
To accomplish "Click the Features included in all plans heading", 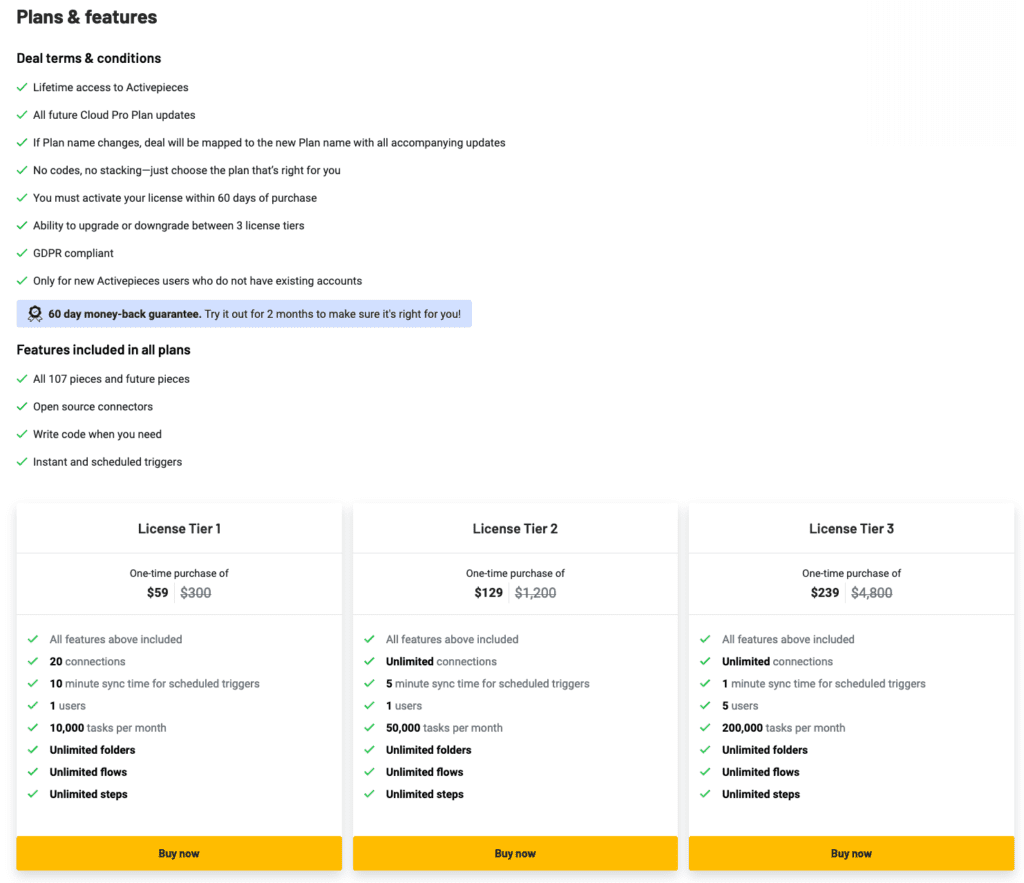I will point(103,350).
